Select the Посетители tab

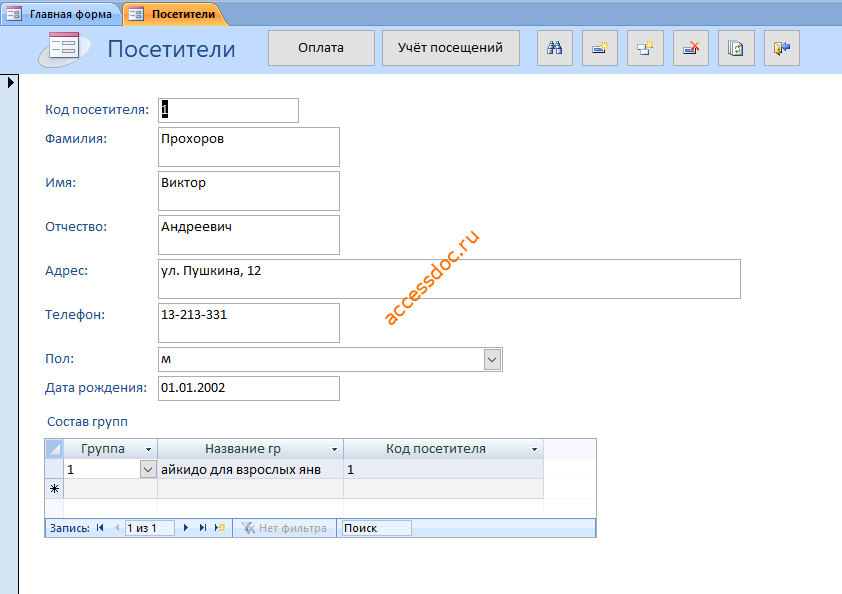[175, 14]
